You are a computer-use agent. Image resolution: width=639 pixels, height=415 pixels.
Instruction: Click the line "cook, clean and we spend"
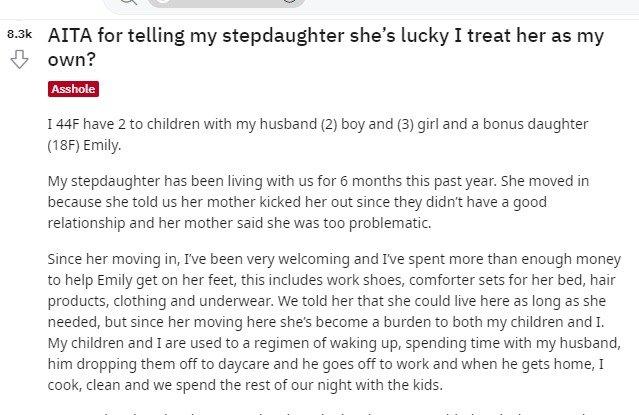[x=245, y=385]
